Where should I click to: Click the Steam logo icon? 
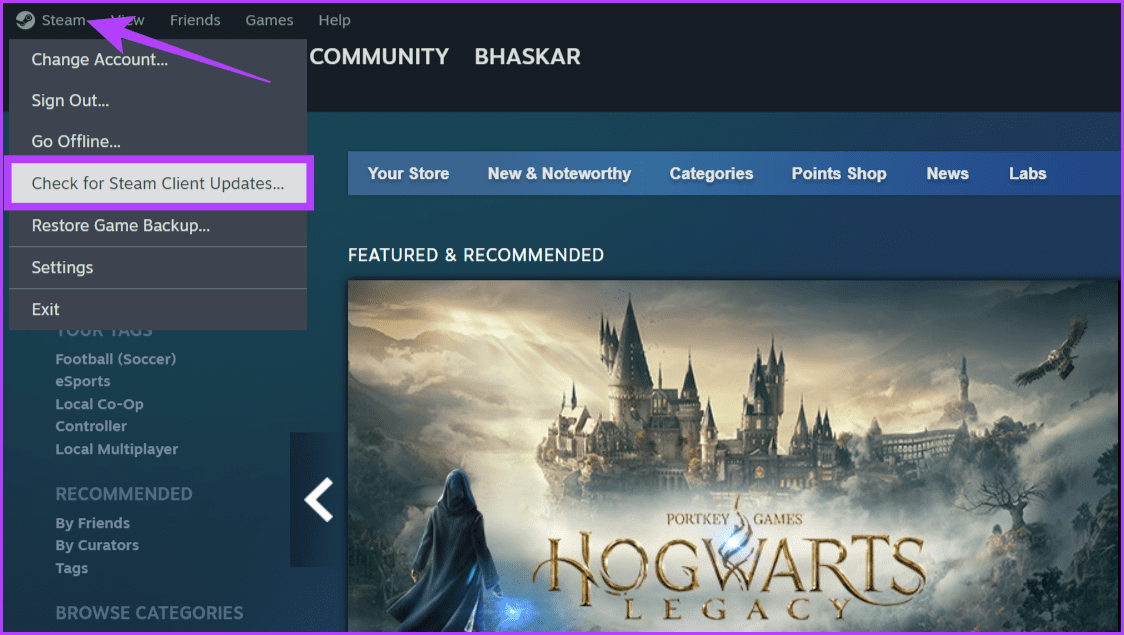click(24, 20)
